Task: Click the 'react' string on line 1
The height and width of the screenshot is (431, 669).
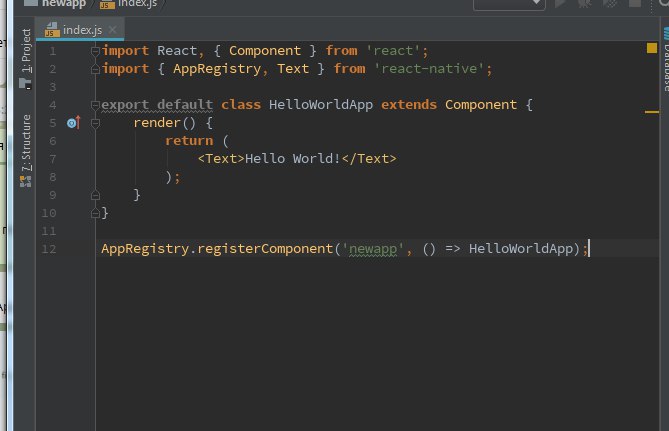Action: point(393,51)
